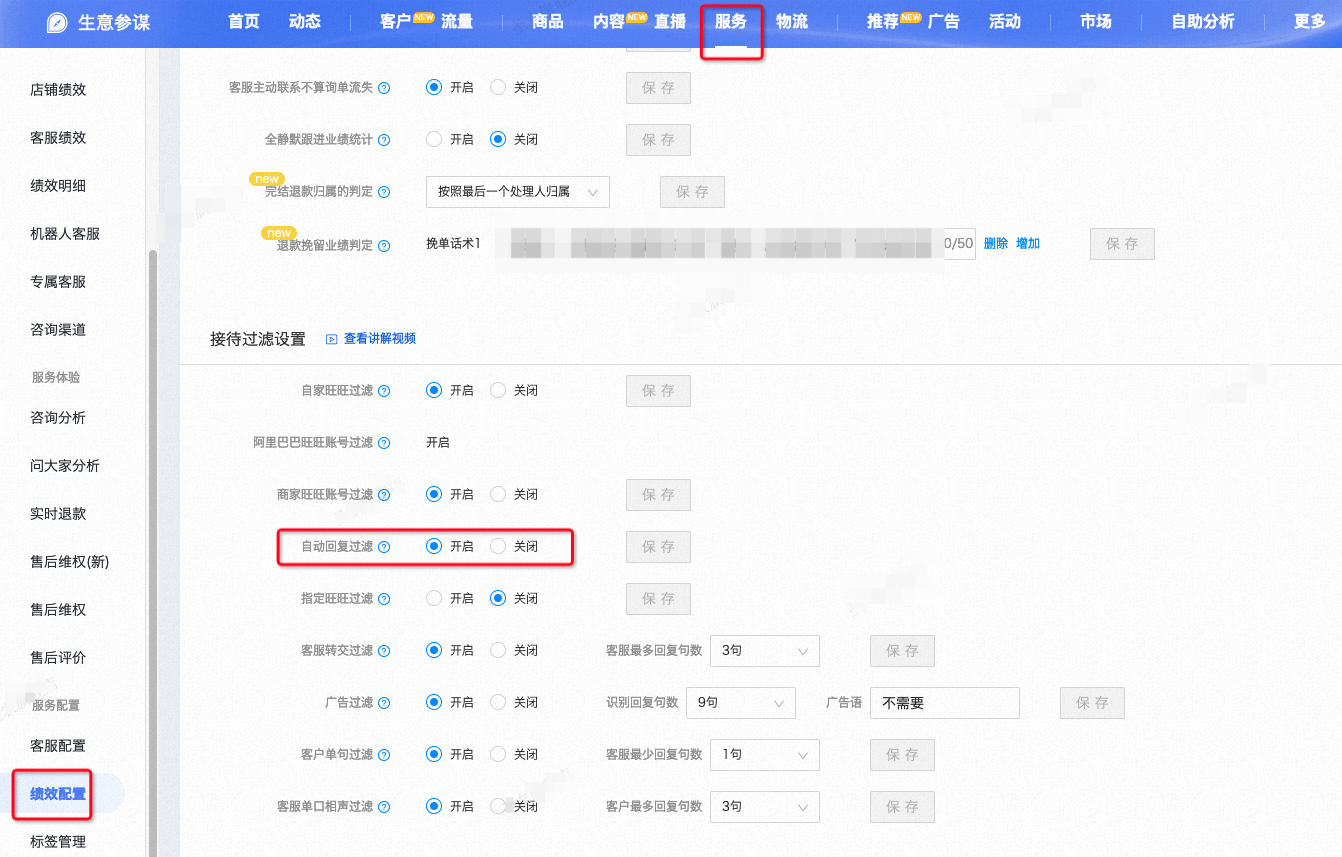The width and height of the screenshot is (1342, 857).
Task: Open the 查看讲解视频 link
Action: point(380,339)
